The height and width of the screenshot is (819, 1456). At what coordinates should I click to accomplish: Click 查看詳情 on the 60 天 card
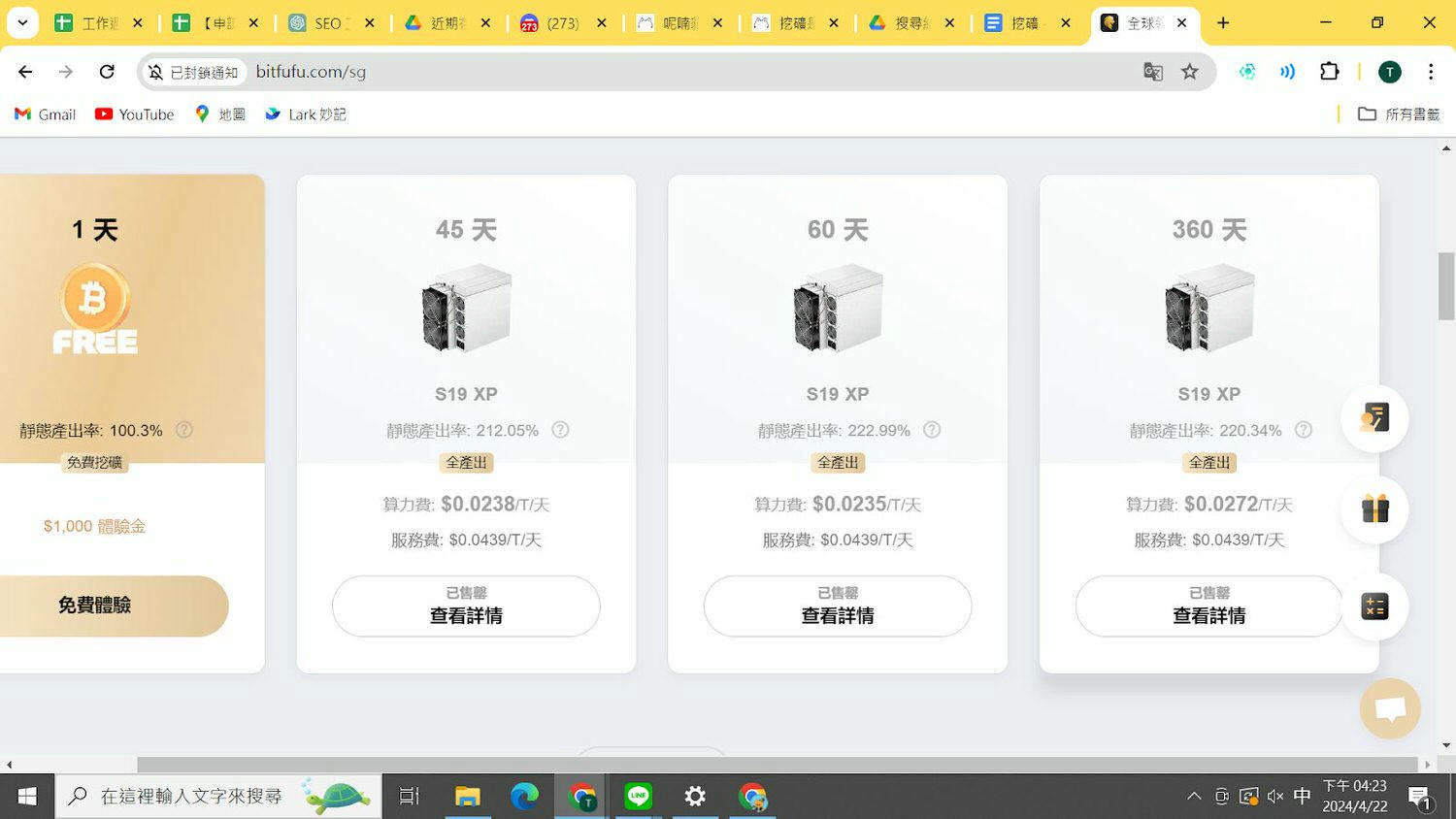tap(838, 606)
